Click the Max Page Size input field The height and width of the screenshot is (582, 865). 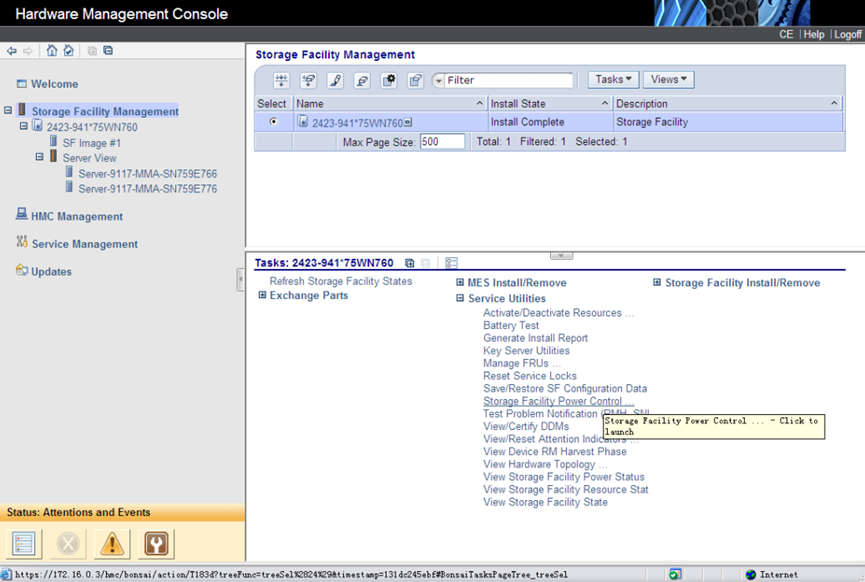(x=442, y=142)
